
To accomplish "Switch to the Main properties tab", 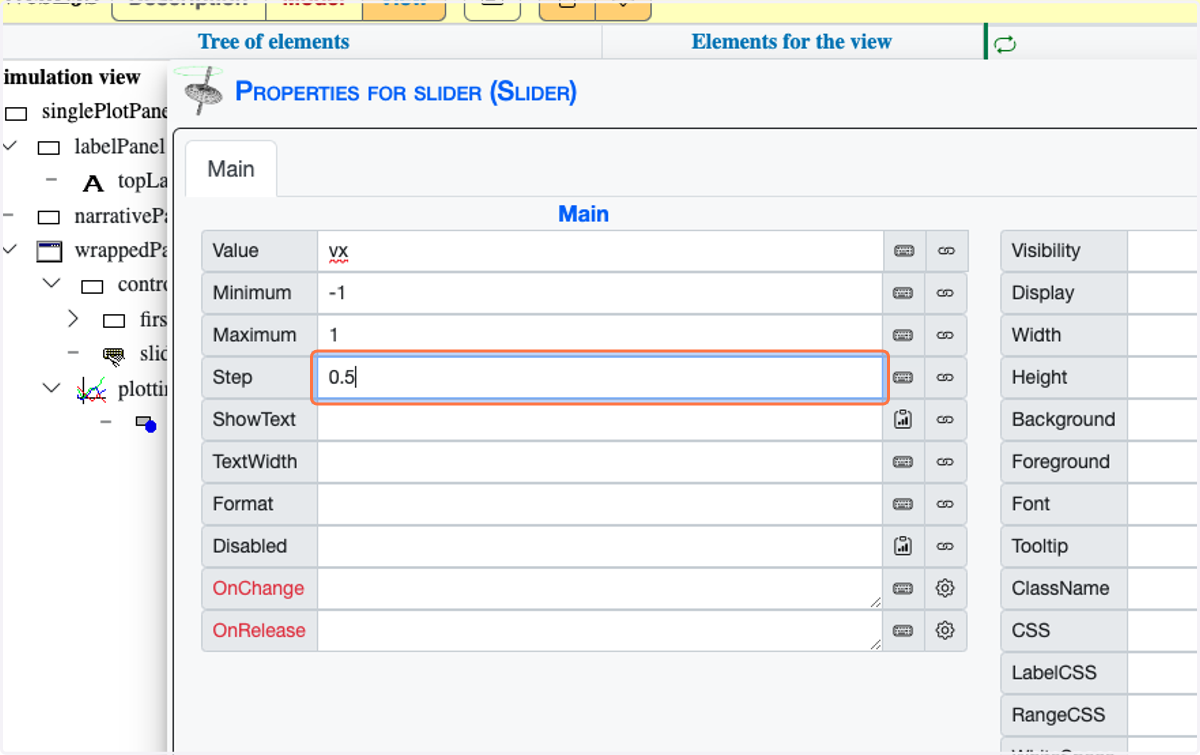I will 231,168.
